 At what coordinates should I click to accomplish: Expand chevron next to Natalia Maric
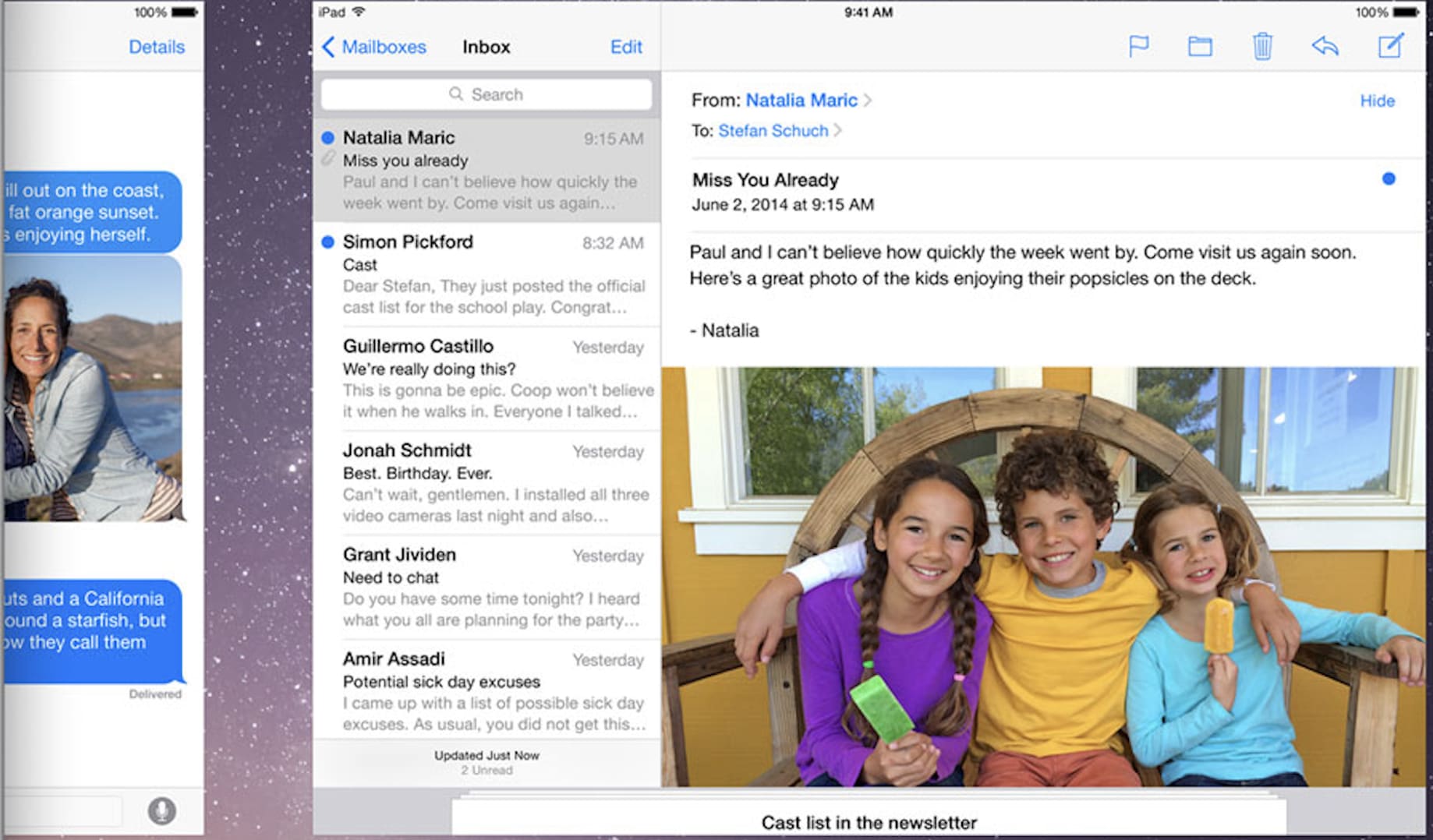point(868,101)
